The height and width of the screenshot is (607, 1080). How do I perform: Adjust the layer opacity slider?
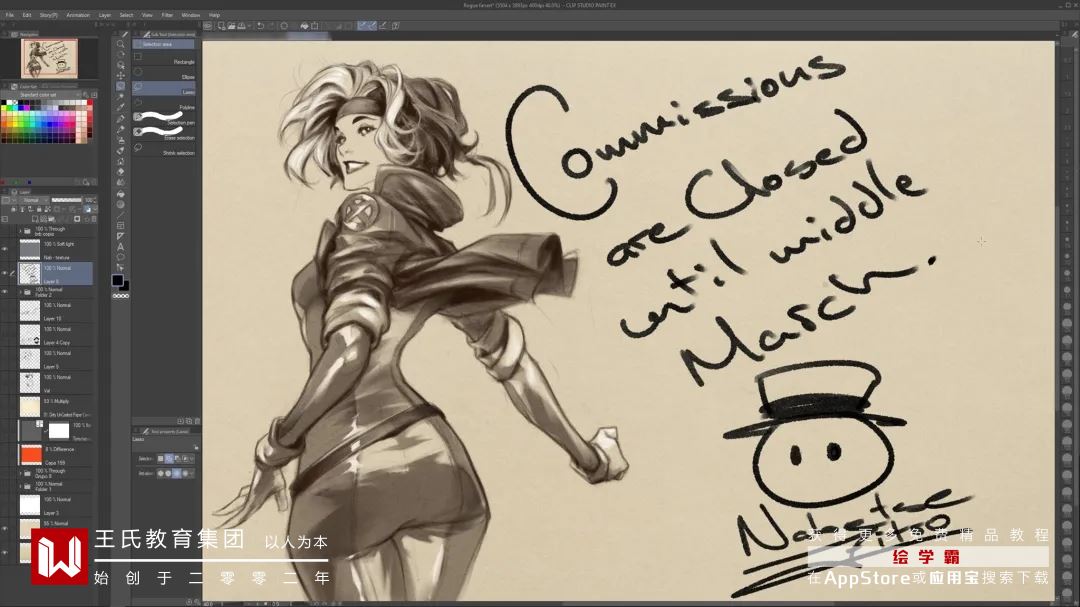coord(67,200)
